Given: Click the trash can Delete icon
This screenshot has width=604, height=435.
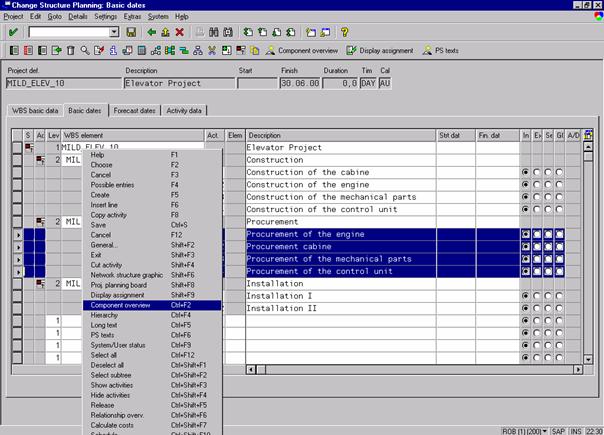Looking at the screenshot, I should [70, 50].
